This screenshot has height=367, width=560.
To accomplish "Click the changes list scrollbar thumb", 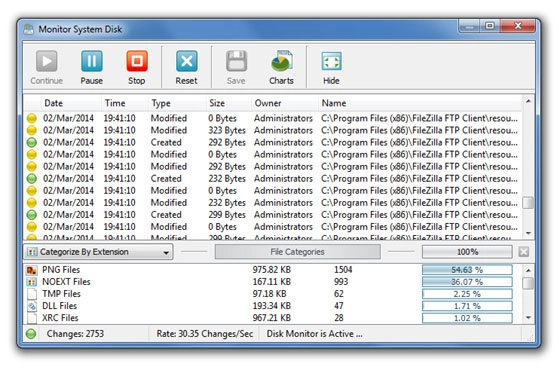I will pos(528,203).
